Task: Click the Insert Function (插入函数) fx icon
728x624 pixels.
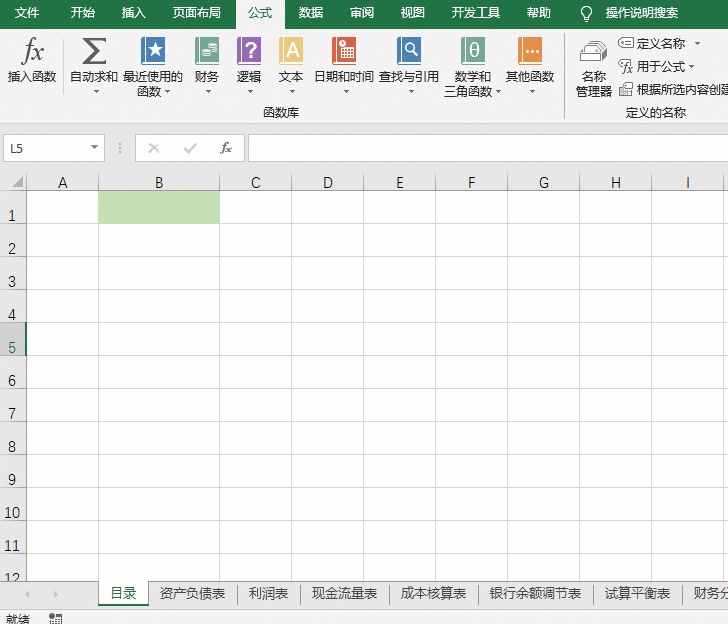Action: click(x=32, y=51)
